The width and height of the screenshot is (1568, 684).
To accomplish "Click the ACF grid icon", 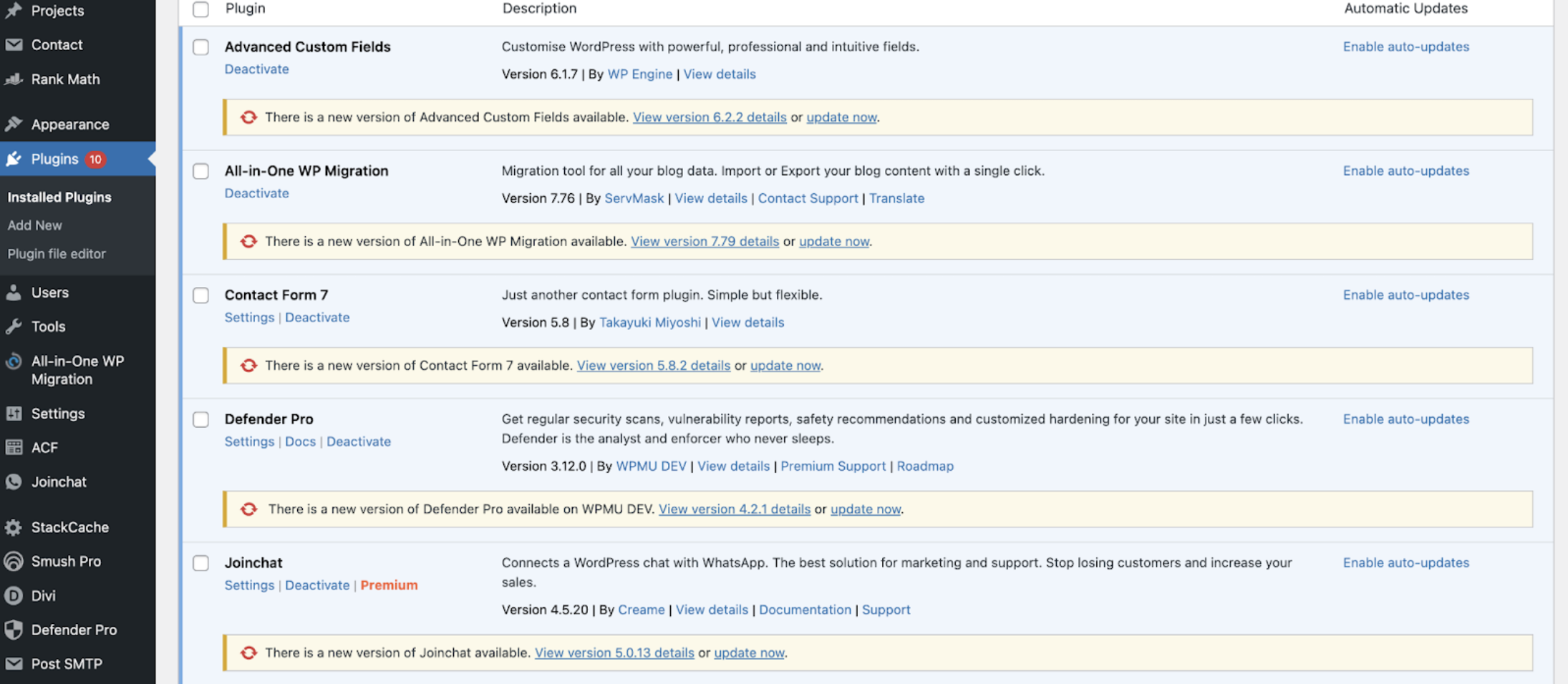I will pos(14,447).
